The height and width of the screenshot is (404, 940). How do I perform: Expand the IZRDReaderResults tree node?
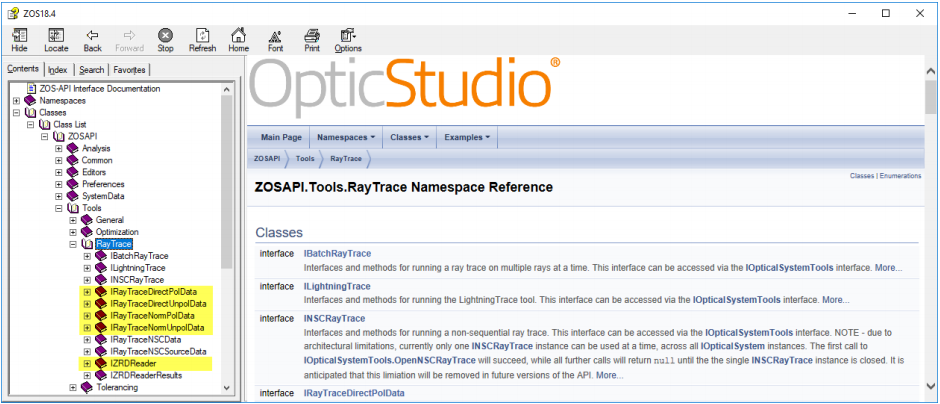click(88, 376)
